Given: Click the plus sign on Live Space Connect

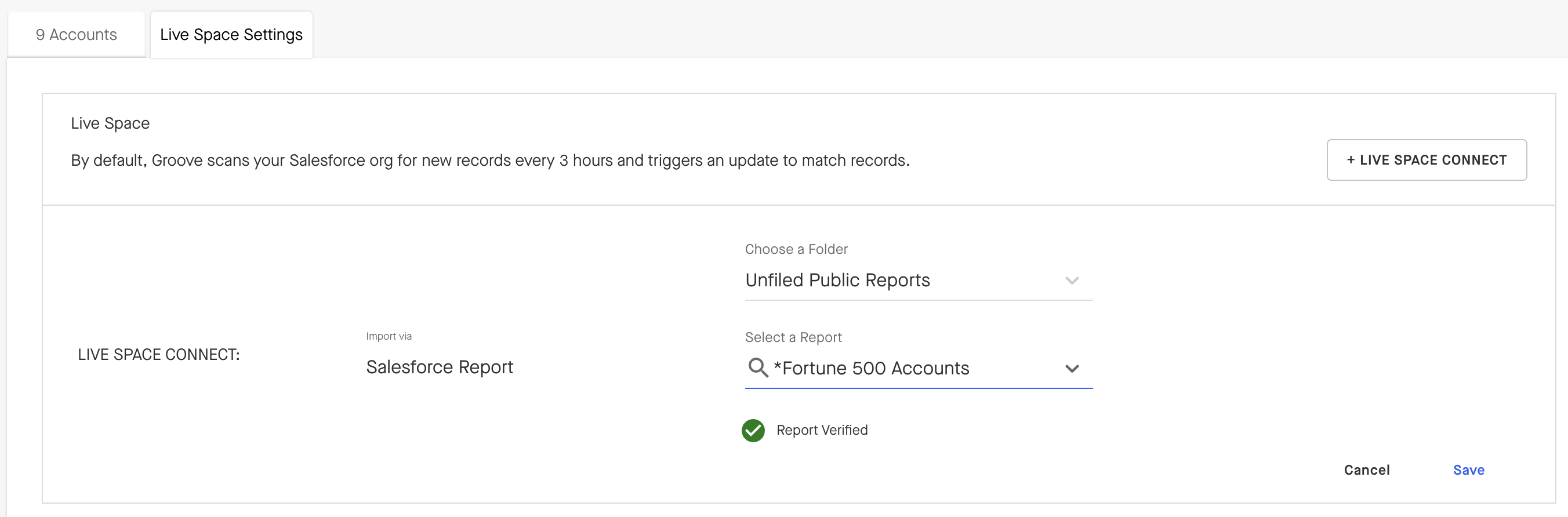Looking at the screenshot, I should click(x=1350, y=160).
